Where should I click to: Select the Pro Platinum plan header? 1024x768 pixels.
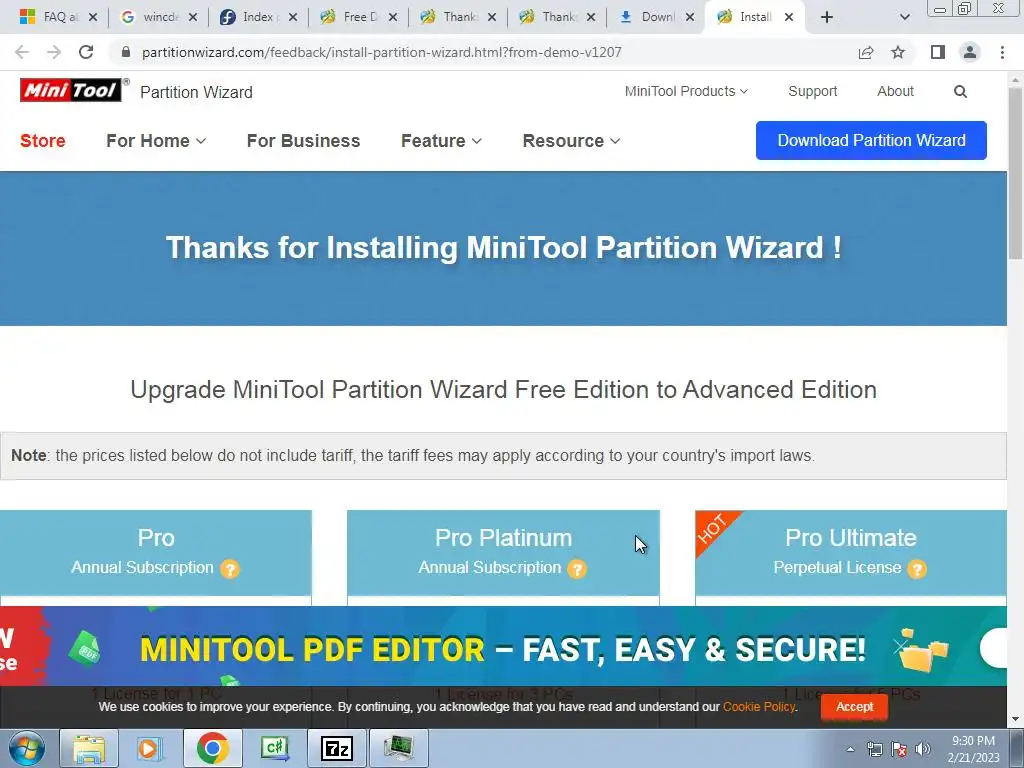click(x=503, y=552)
